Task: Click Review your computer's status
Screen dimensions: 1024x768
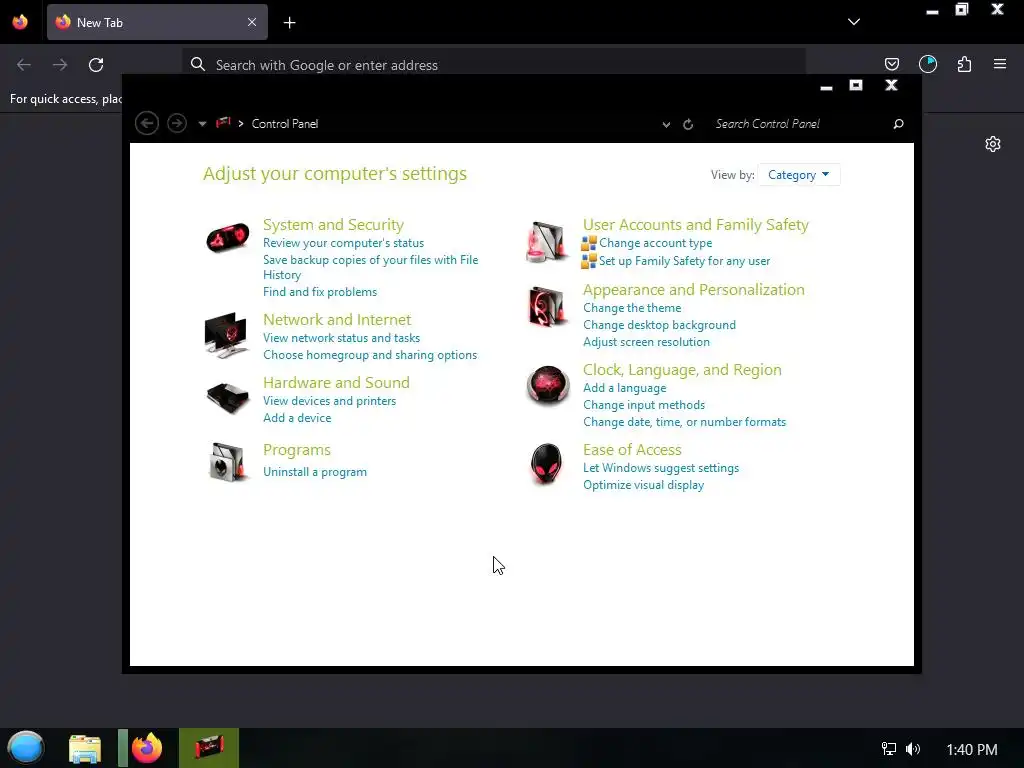Action: 344,243
